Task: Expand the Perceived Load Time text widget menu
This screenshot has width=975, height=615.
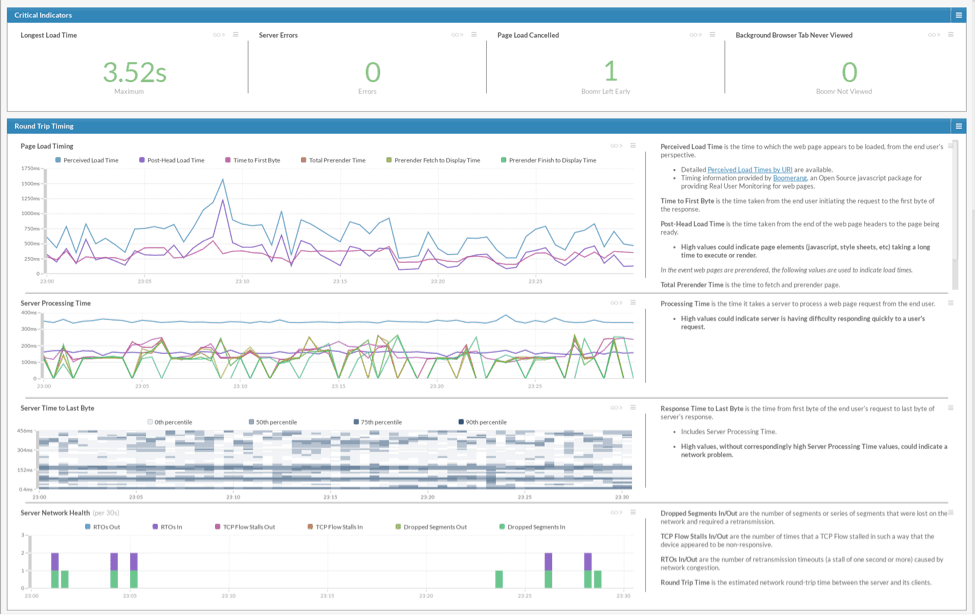Action: point(950,146)
